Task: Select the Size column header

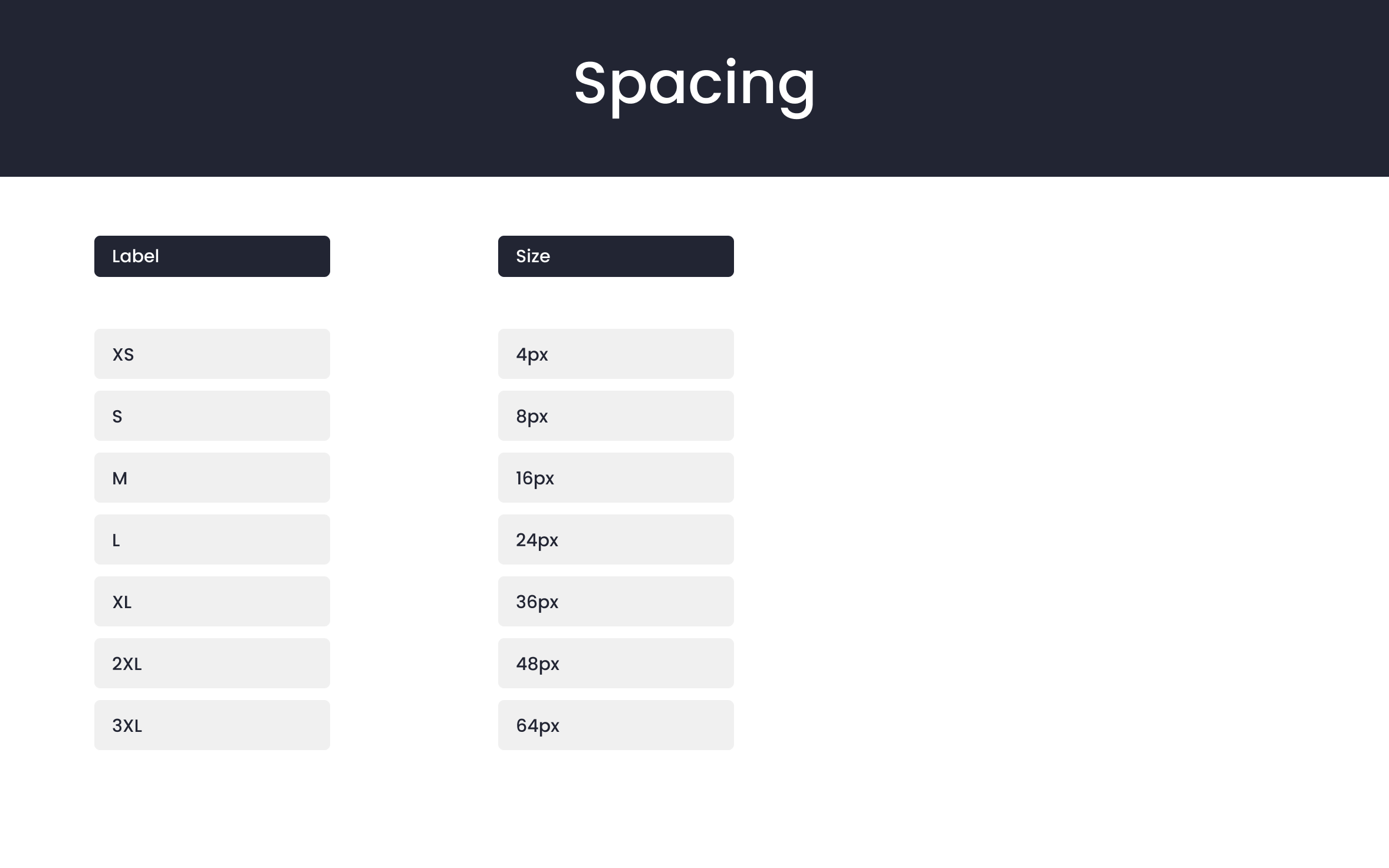Action: 615,256
